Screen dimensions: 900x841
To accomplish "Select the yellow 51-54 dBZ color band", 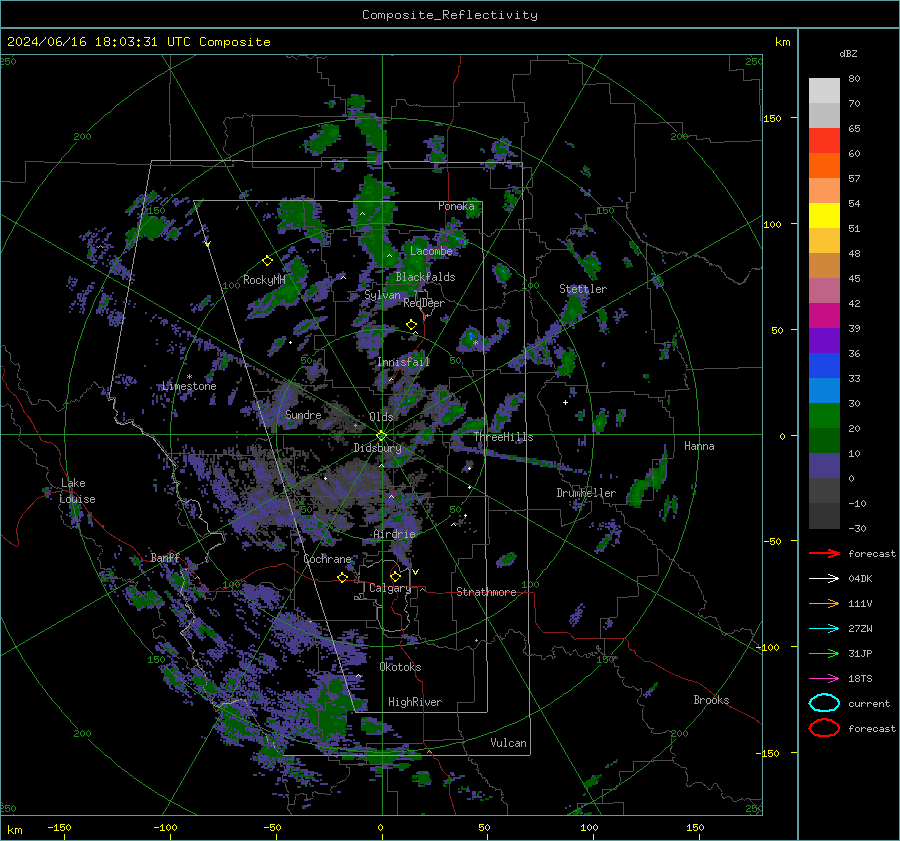I will (x=824, y=216).
